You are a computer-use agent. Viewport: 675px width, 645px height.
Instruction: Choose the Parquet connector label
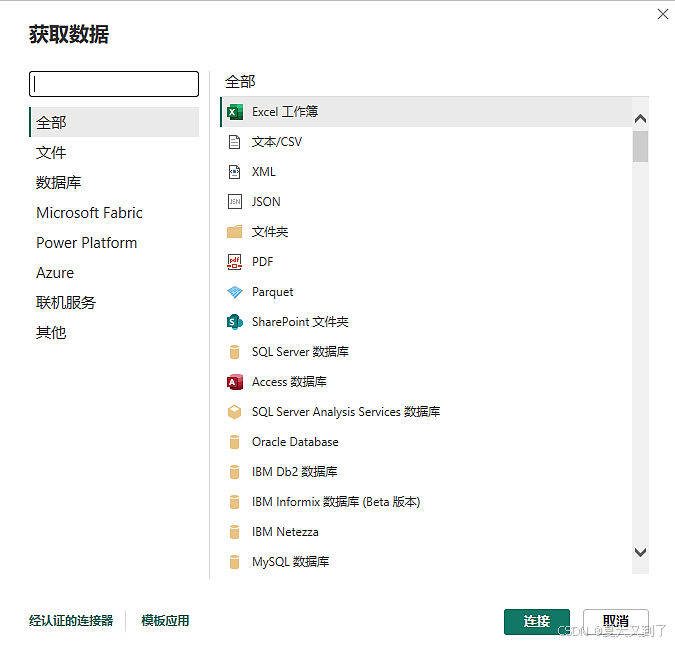tap(272, 292)
